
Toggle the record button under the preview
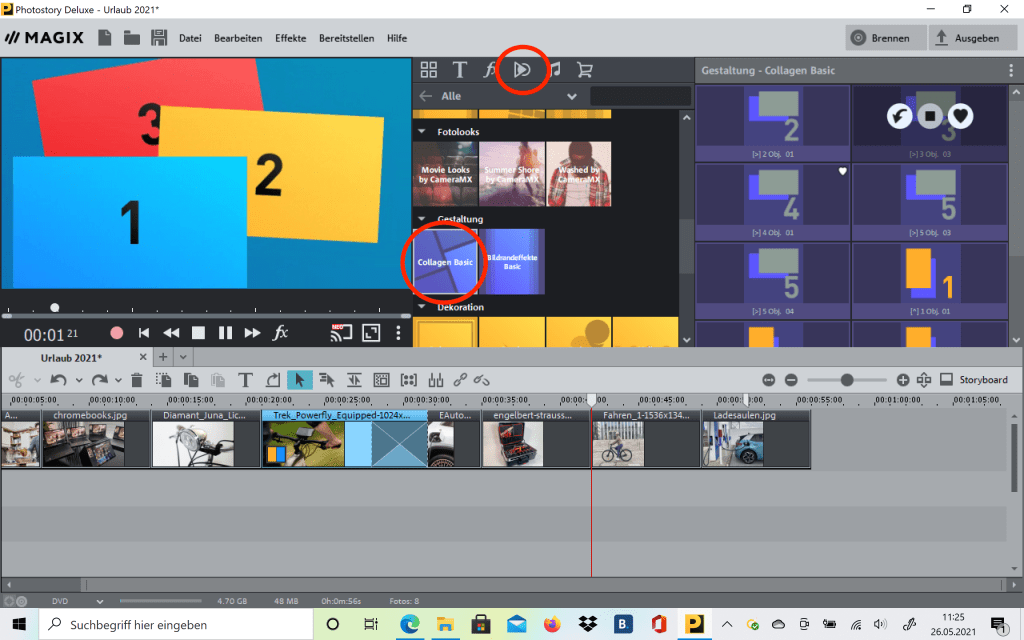click(x=117, y=333)
